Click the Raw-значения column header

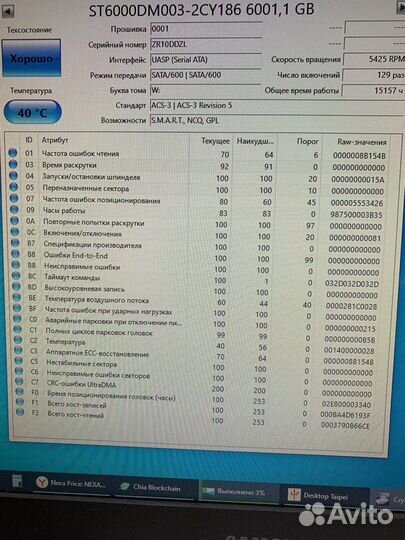pyautogui.click(x=361, y=142)
